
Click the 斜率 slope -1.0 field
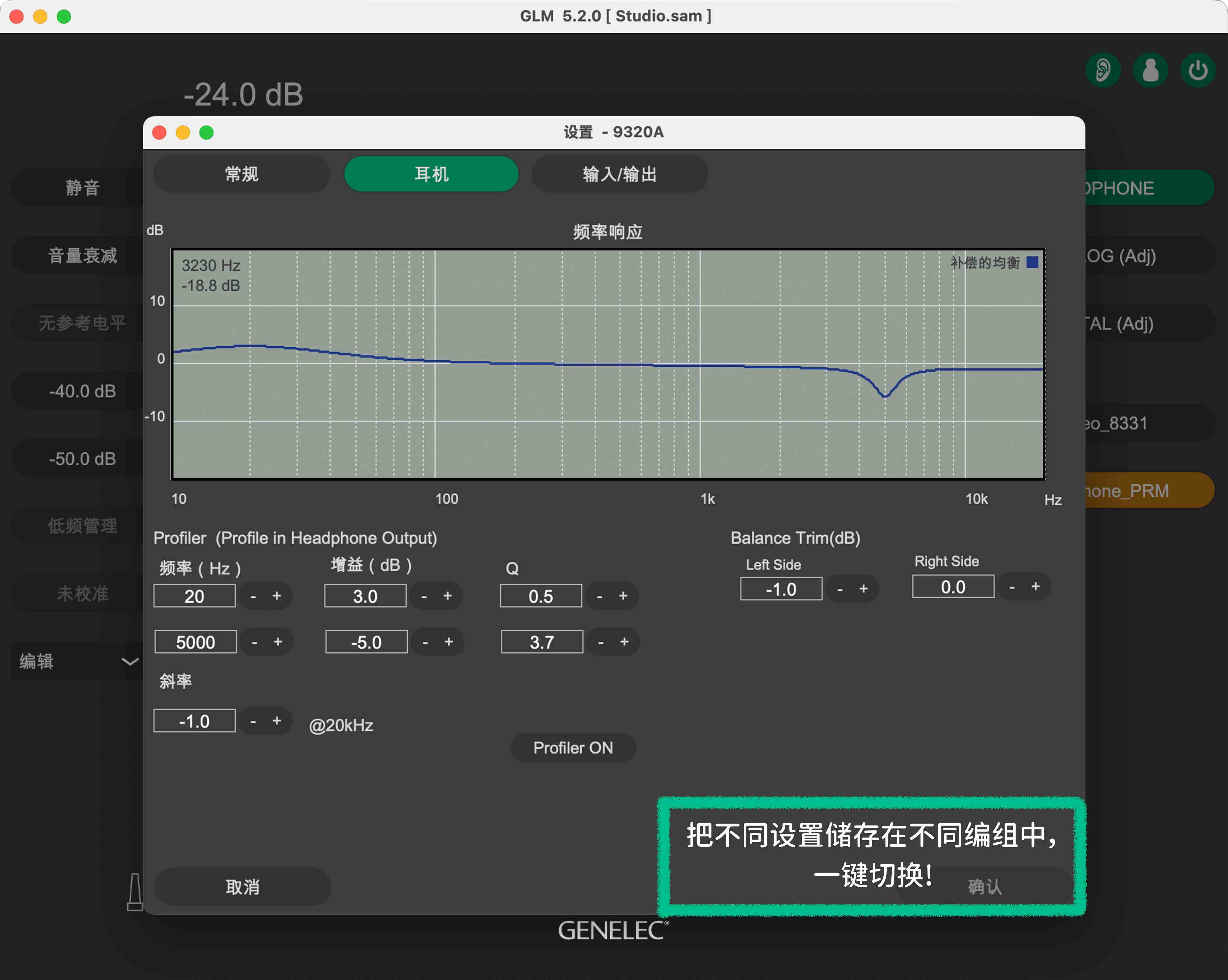[x=194, y=721]
